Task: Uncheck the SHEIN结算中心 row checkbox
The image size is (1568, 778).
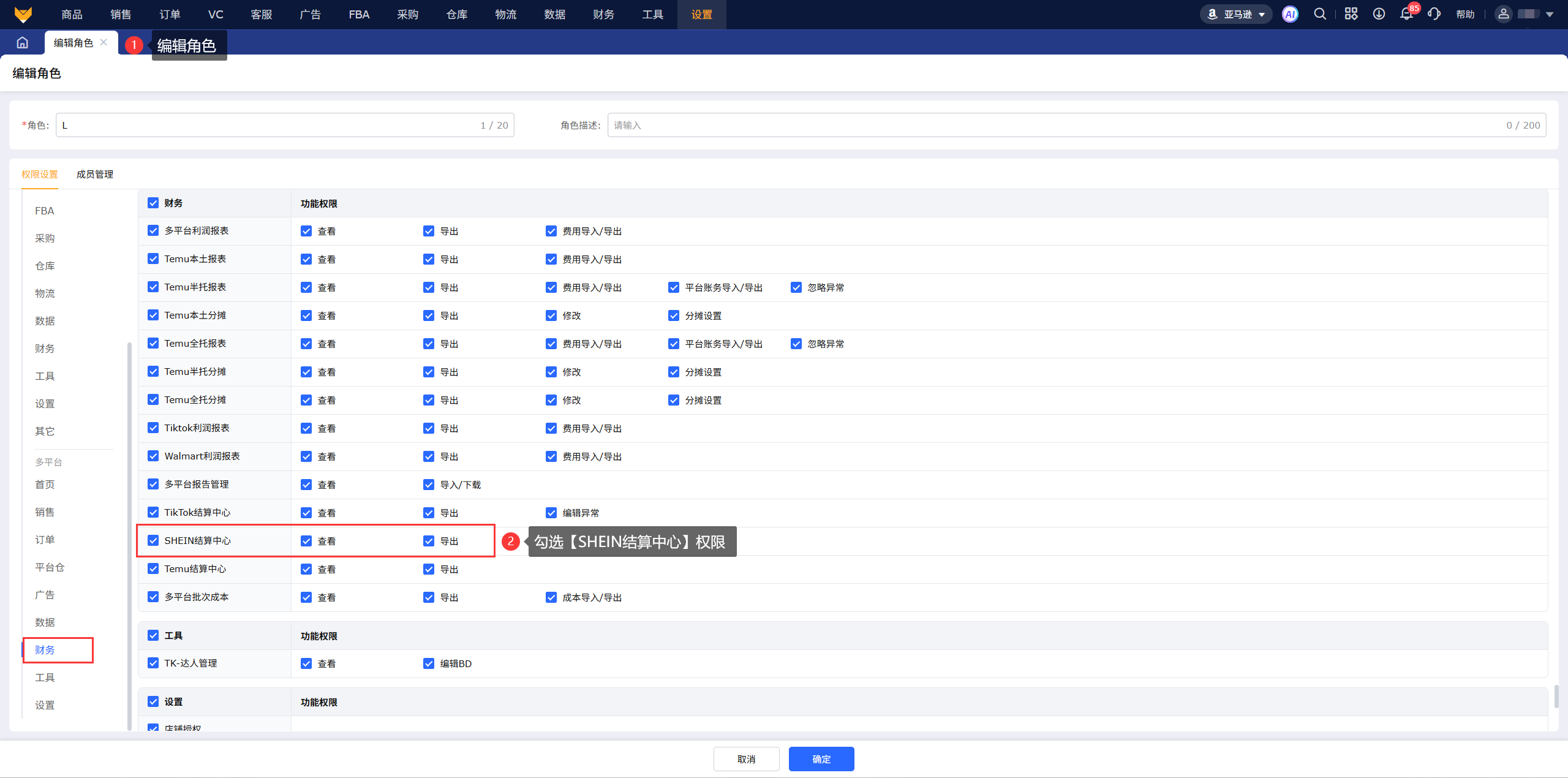Action: 153,540
